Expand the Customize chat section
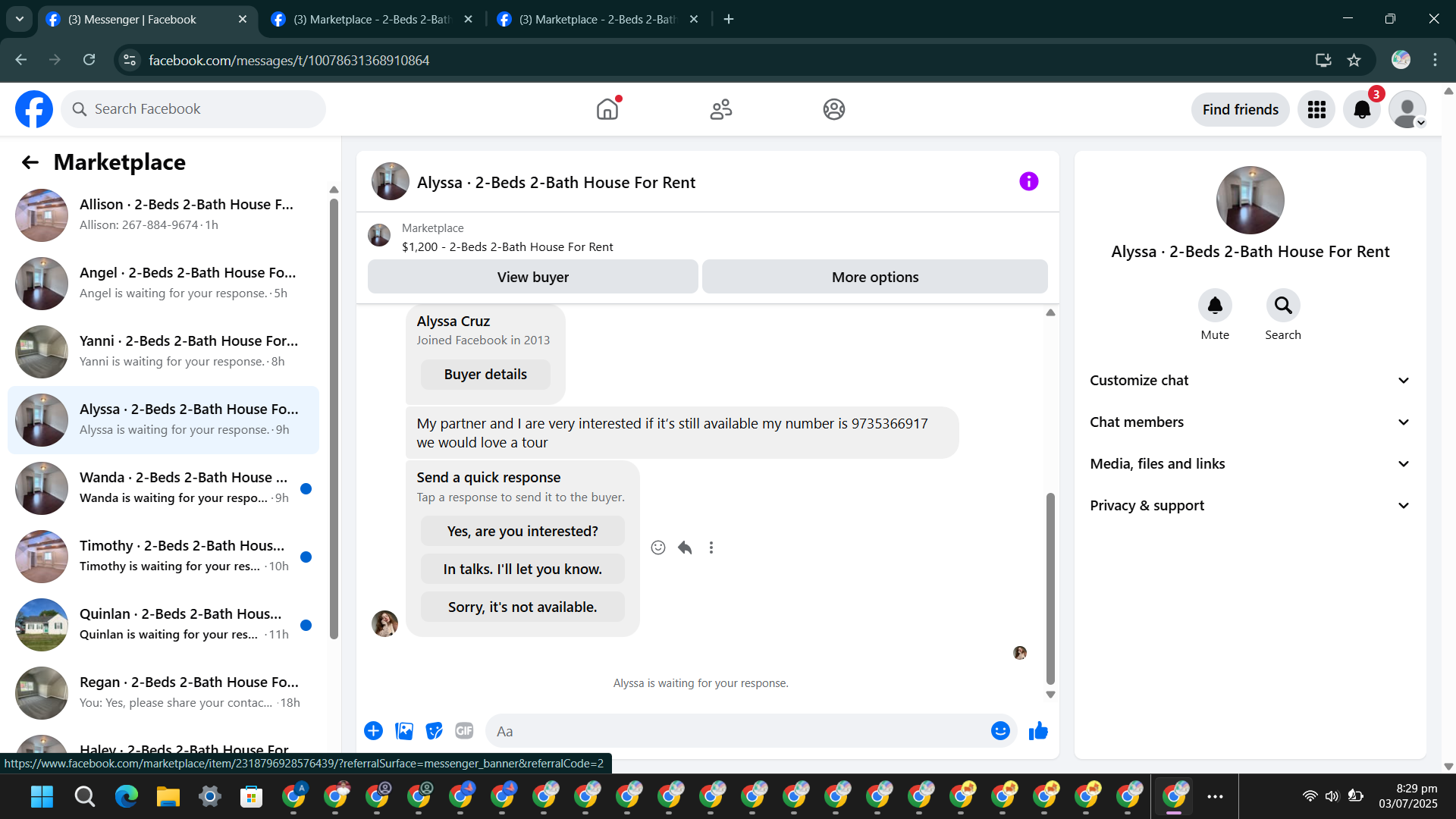Screen dimensions: 1456x819 pos(1250,381)
